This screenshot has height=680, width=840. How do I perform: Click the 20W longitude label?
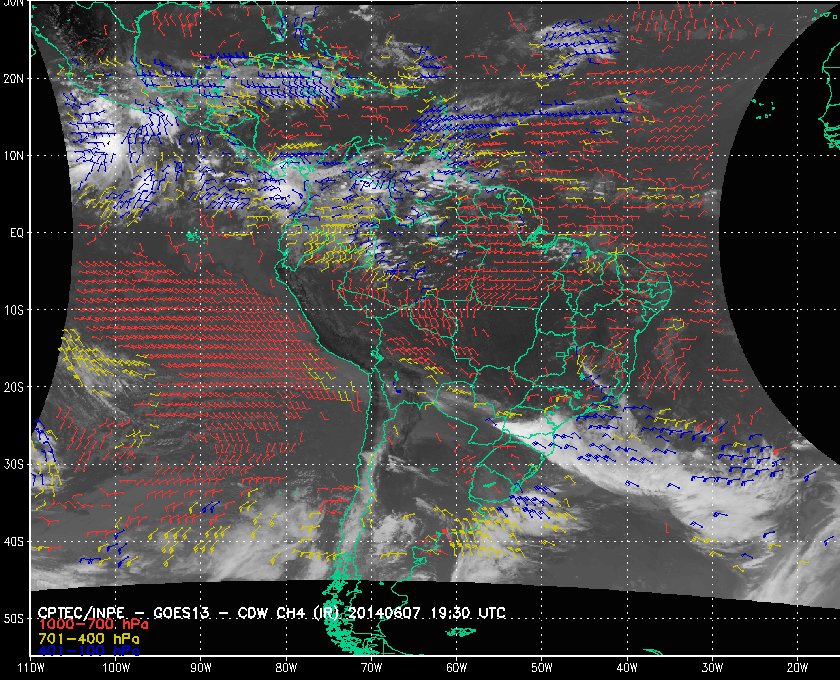point(797,668)
